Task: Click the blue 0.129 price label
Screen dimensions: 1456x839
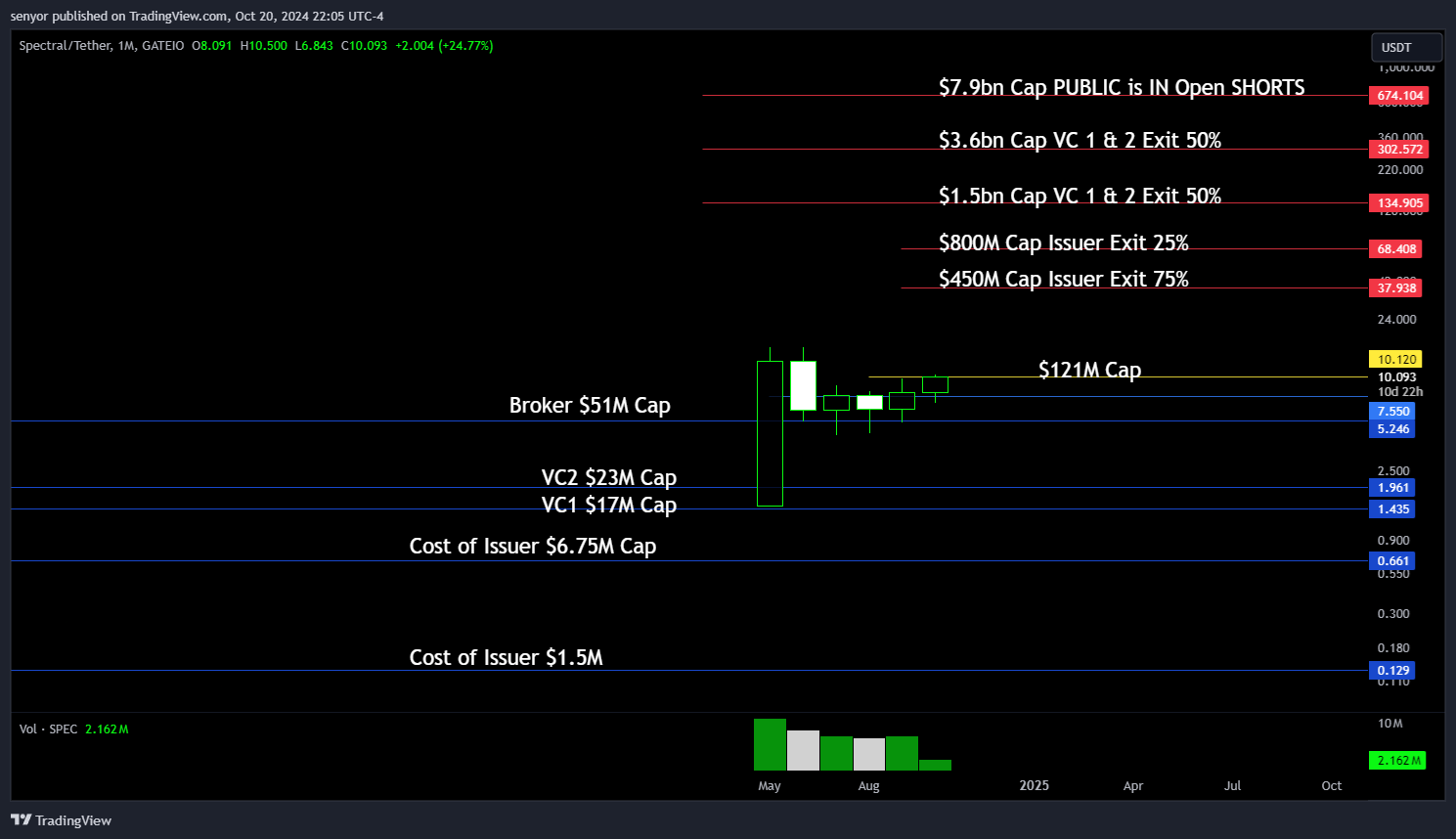Action: pyautogui.click(x=1392, y=671)
